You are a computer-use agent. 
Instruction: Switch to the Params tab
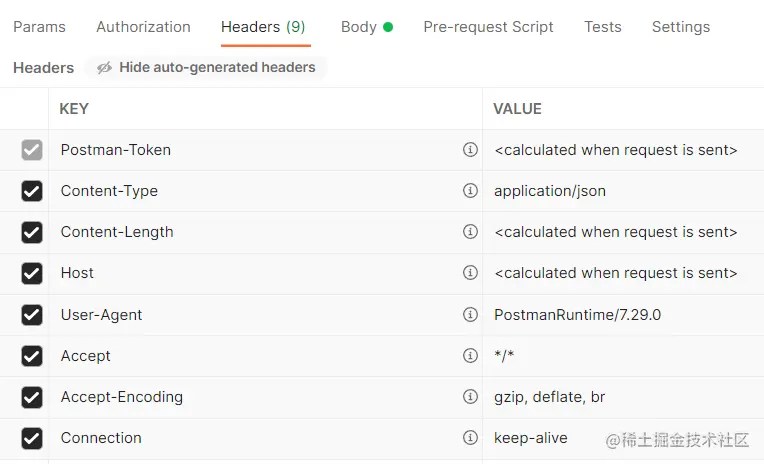click(x=39, y=27)
